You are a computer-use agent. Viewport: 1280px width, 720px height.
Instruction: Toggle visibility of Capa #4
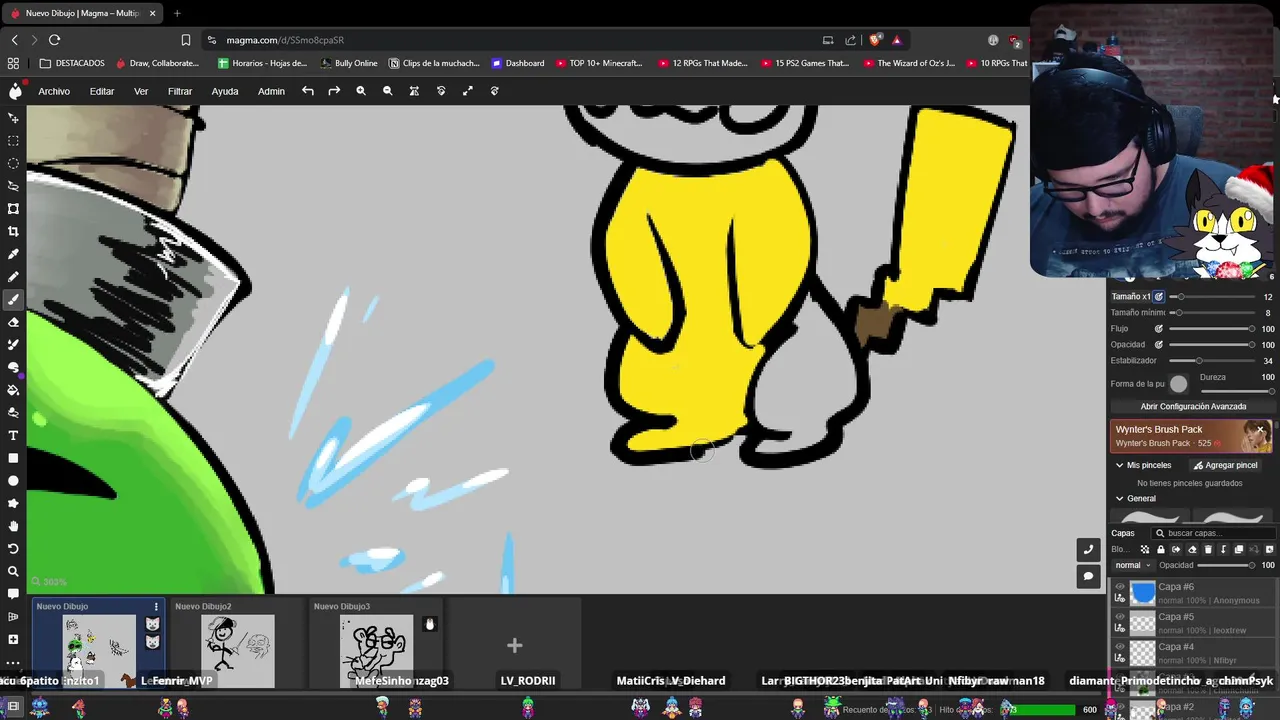tap(1120, 647)
